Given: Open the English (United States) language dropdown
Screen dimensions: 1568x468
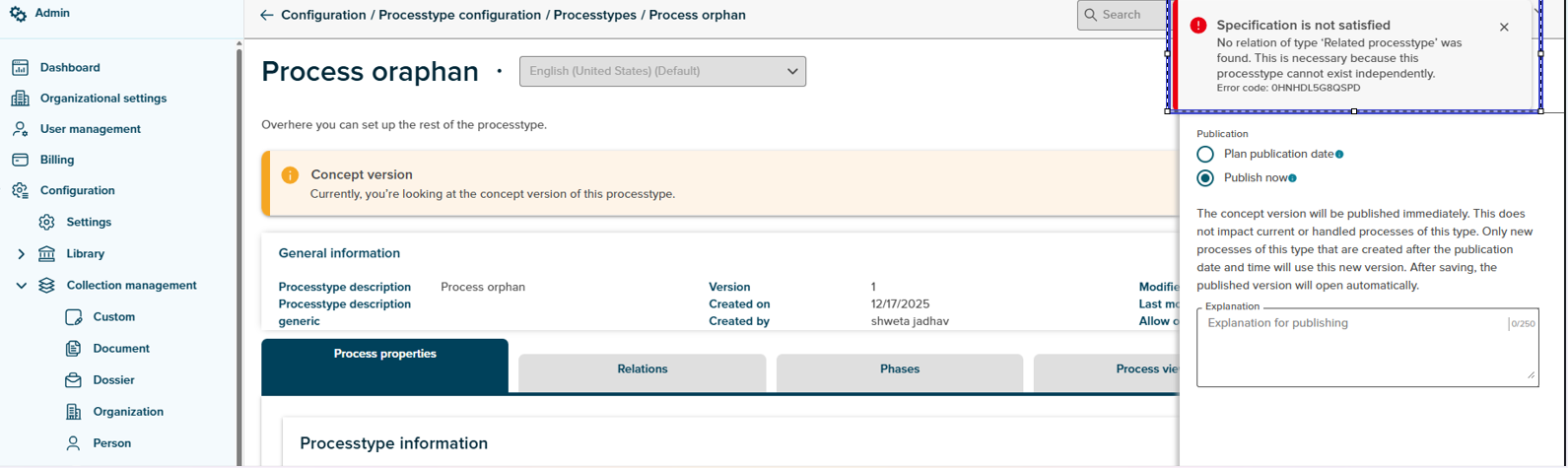Looking at the screenshot, I should pyautogui.click(x=662, y=71).
